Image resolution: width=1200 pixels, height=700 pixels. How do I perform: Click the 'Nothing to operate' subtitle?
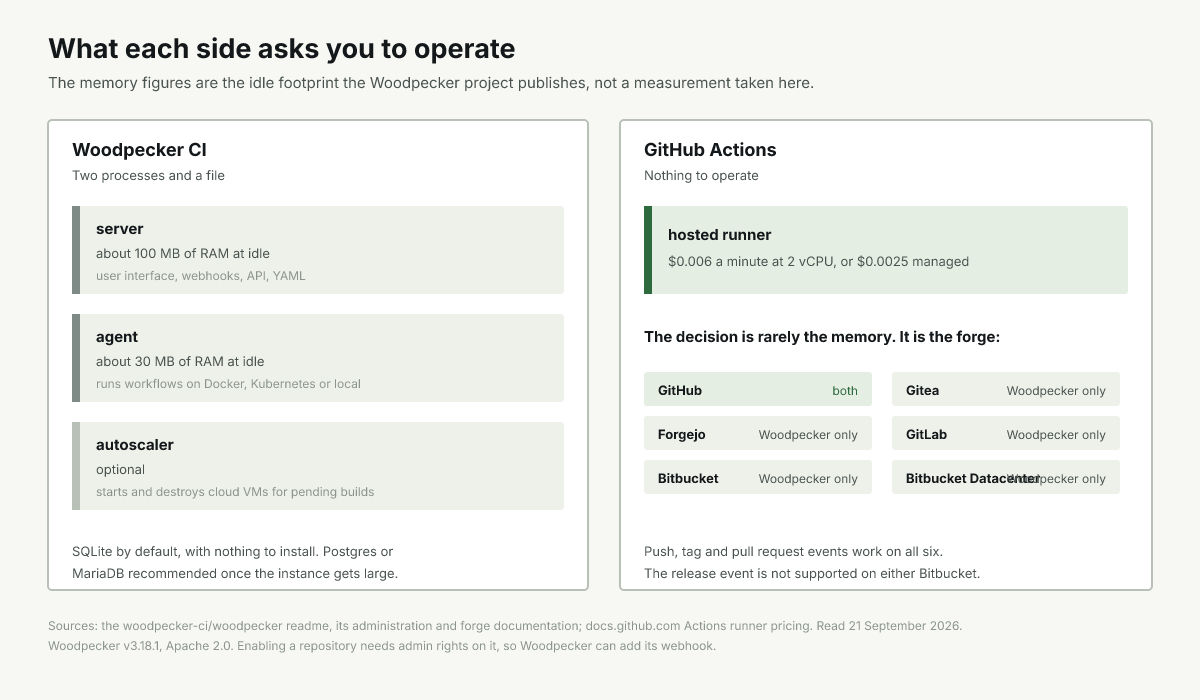click(701, 176)
